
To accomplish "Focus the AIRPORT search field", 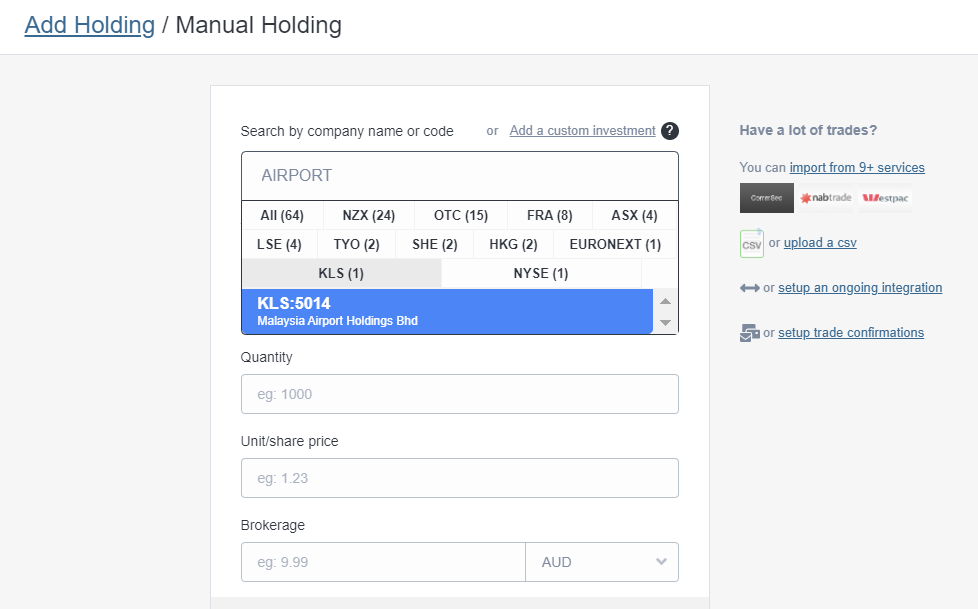I will coord(460,175).
